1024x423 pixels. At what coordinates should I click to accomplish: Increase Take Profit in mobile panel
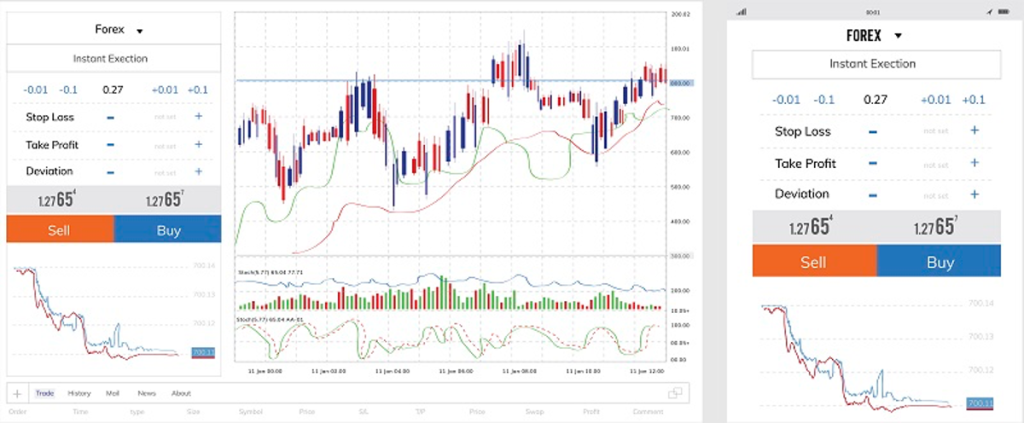974,163
